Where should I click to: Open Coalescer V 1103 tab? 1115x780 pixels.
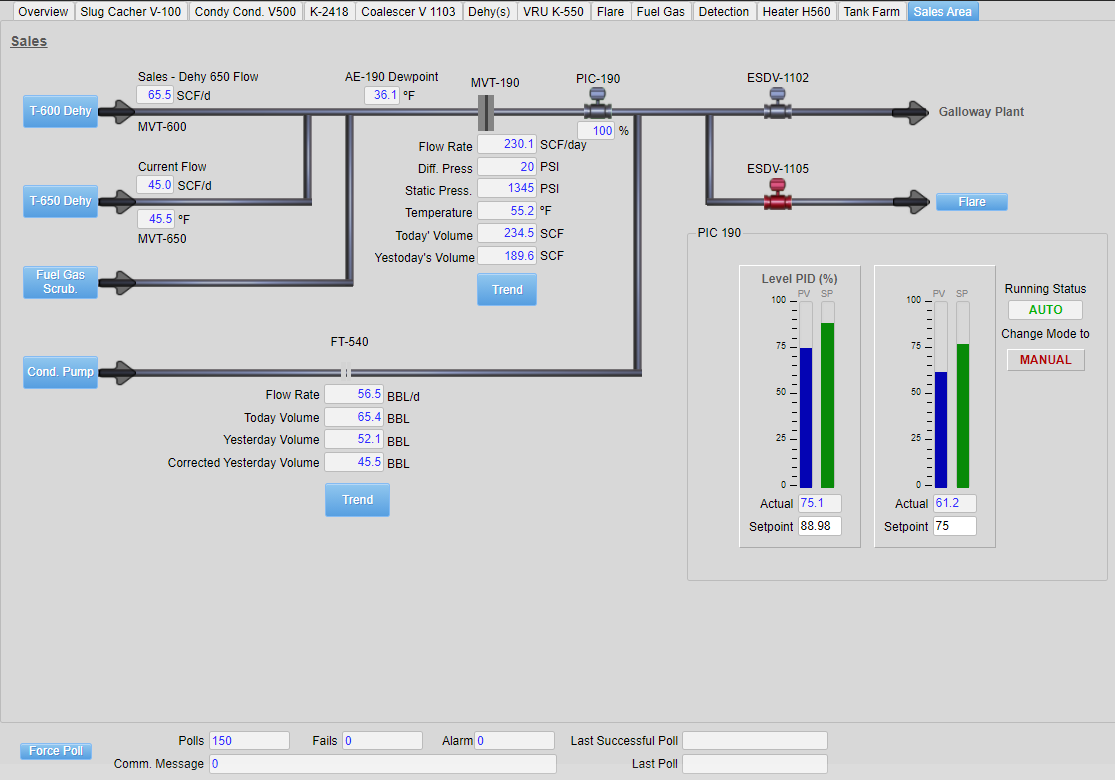[408, 11]
